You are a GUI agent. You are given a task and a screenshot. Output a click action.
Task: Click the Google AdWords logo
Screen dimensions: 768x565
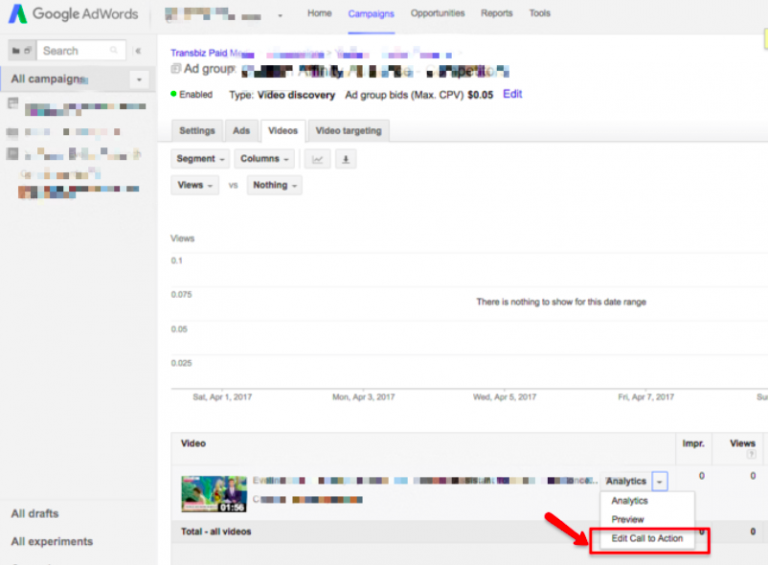[73, 14]
